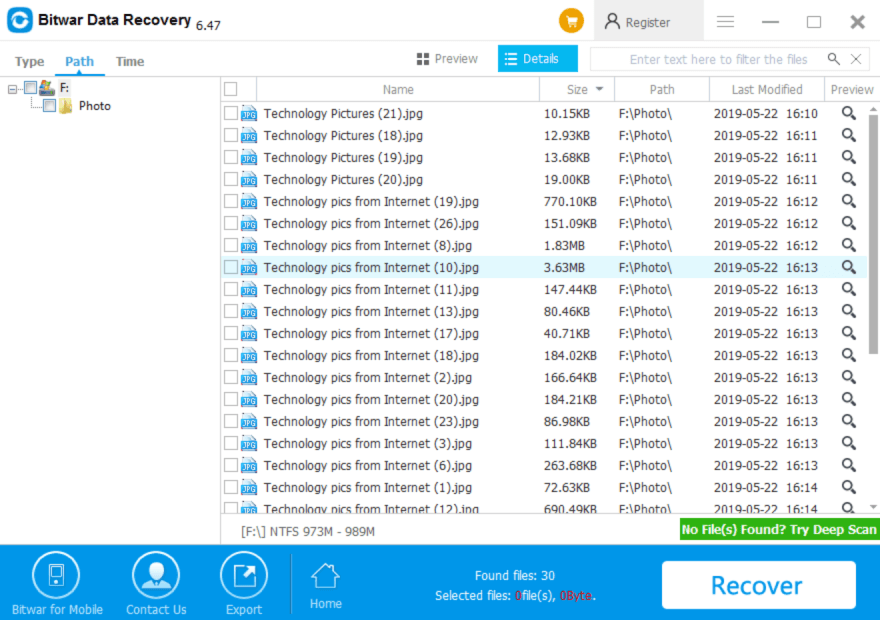Open the hamburger menu icon
This screenshot has height=620, width=880.
click(725, 22)
